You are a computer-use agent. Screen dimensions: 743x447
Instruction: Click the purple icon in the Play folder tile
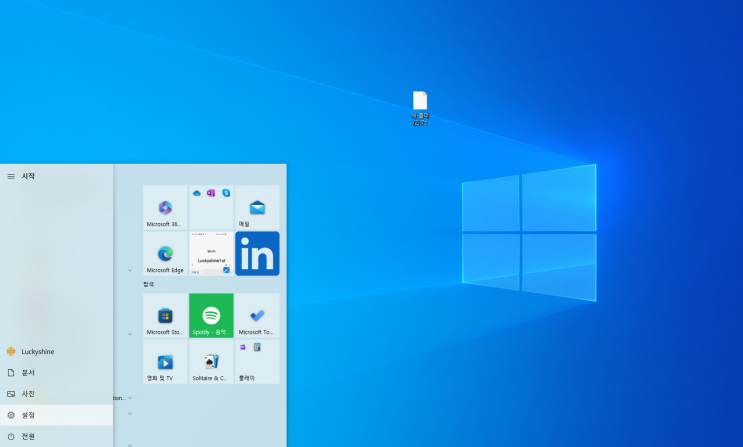point(243,347)
